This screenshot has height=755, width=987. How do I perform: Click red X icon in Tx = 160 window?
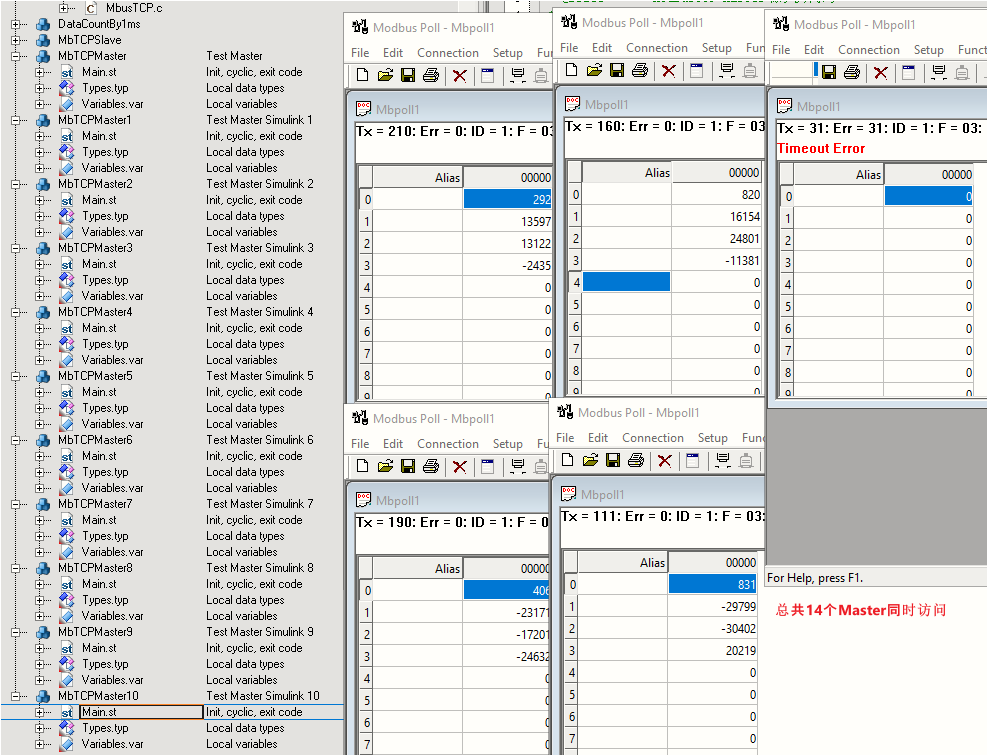click(x=668, y=71)
